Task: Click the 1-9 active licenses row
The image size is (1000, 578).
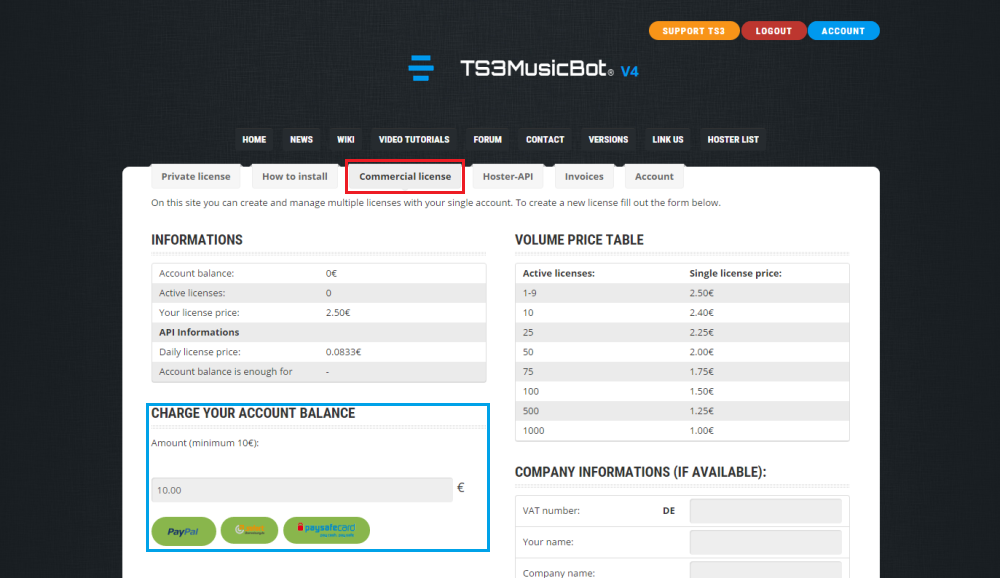Action: click(x=682, y=293)
